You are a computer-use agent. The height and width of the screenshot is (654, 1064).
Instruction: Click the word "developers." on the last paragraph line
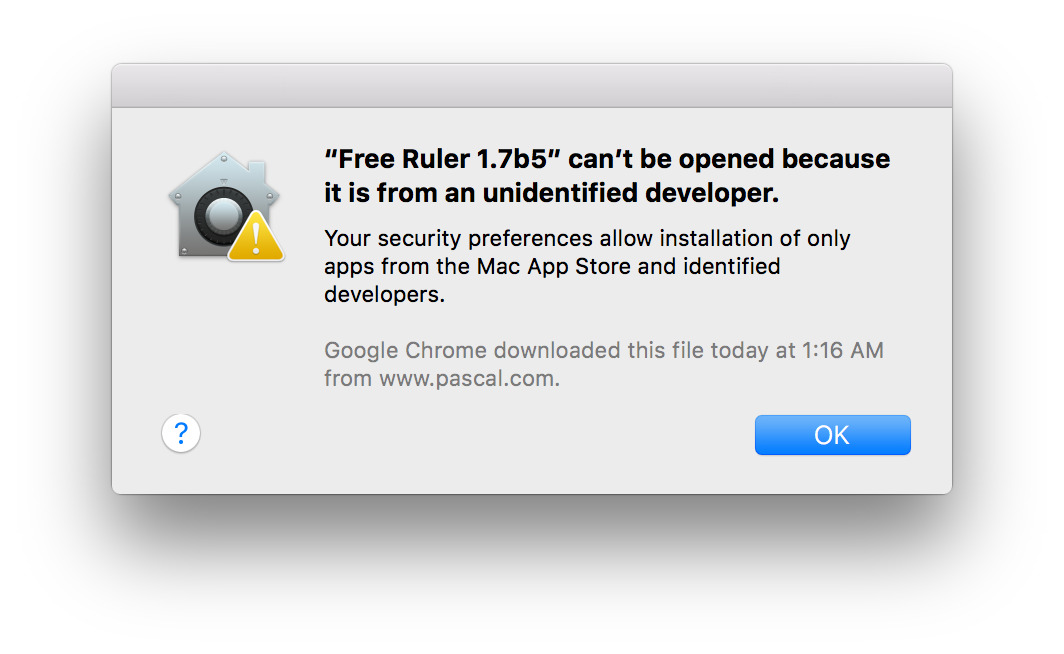(384, 294)
